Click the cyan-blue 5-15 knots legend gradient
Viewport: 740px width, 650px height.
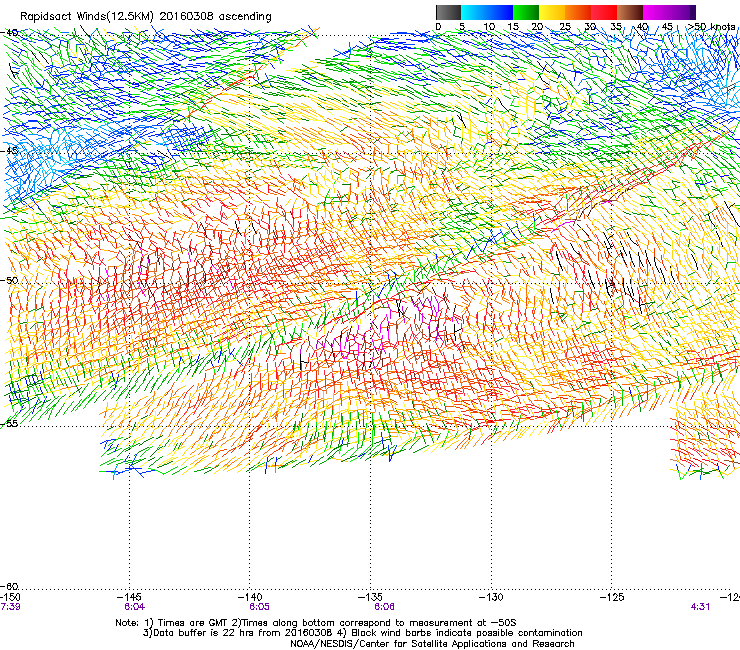487,12
